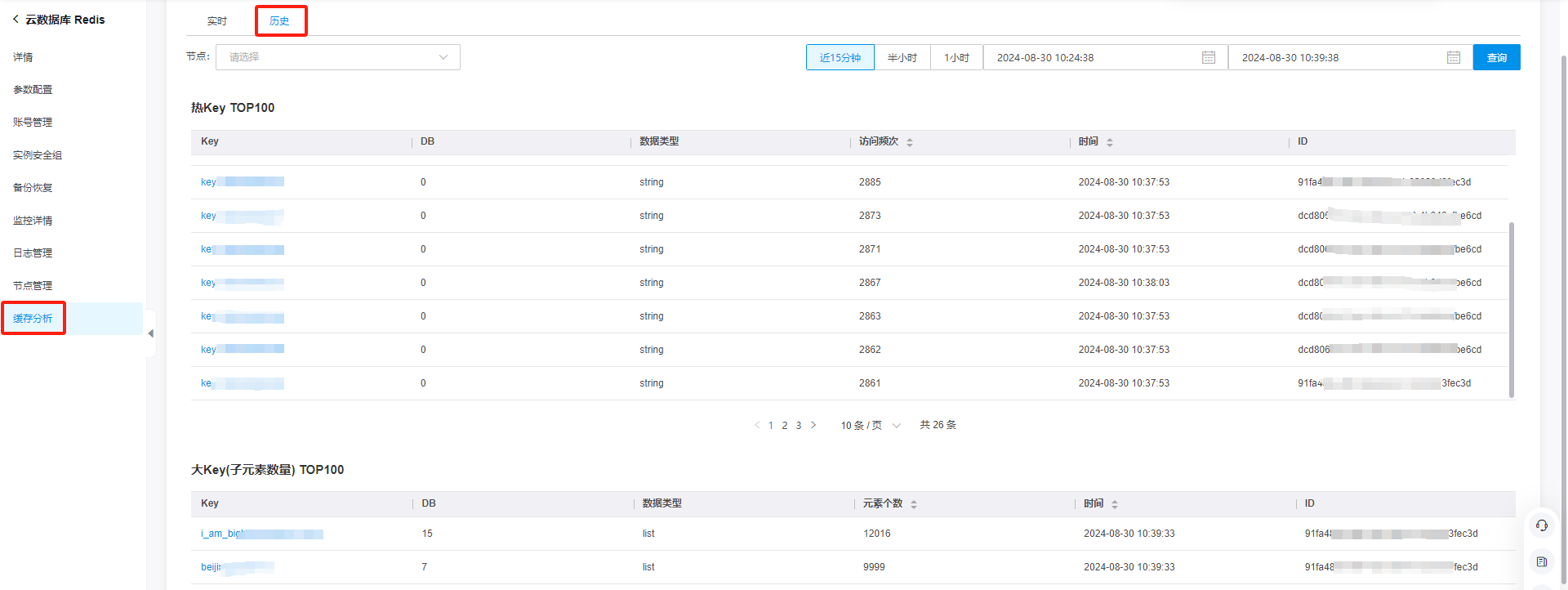Select the 半小时 time range

[902, 57]
